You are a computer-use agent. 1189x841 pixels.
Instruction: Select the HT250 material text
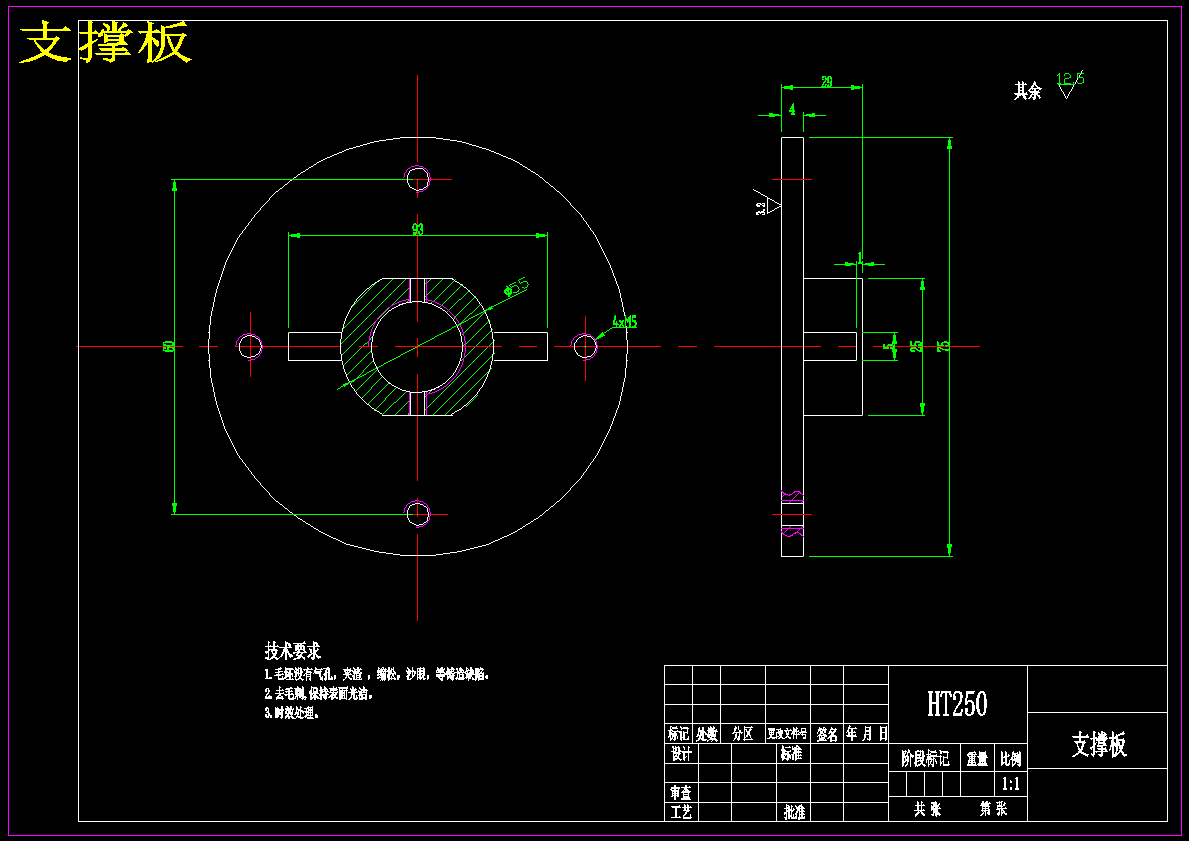(957, 704)
